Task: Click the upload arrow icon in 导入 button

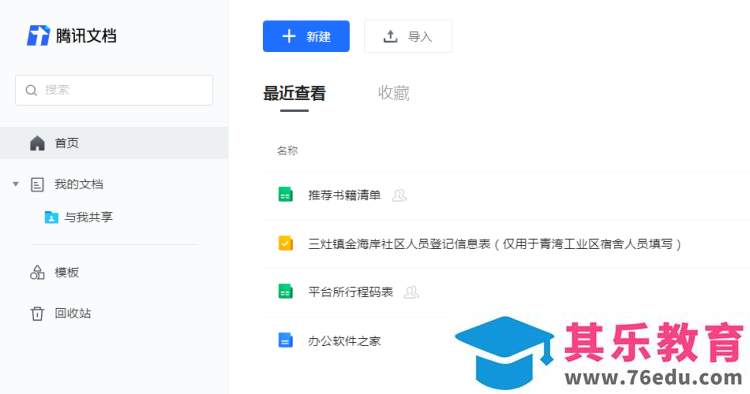Action: (390, 36)
